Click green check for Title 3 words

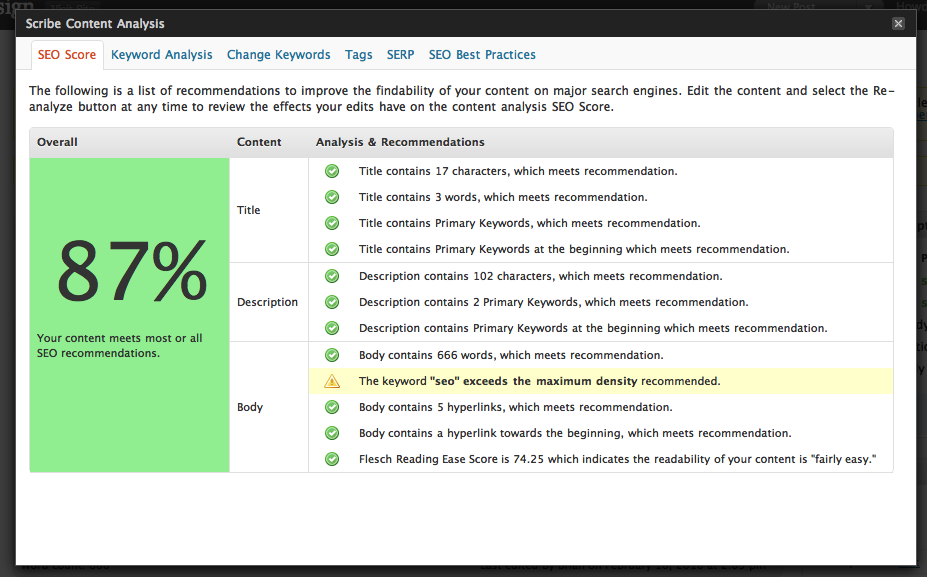pos(332,197)
